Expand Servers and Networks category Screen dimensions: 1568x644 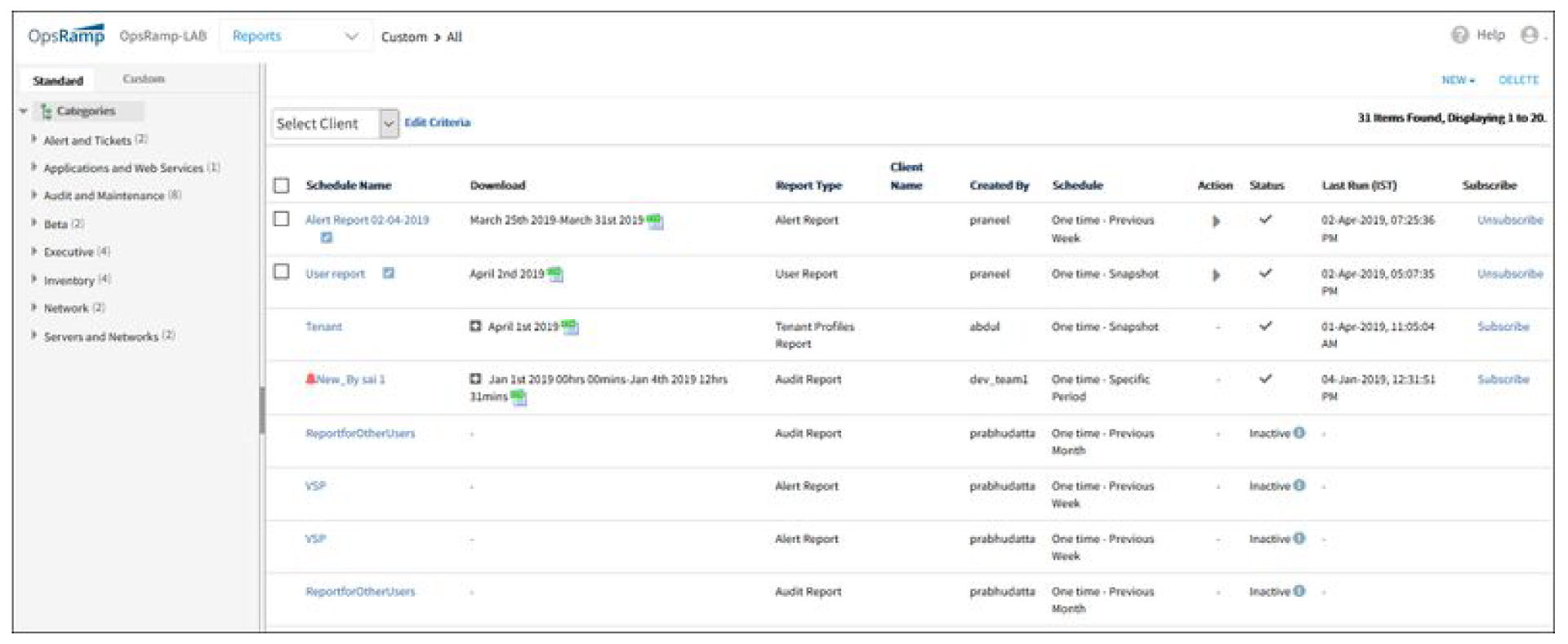coord(33,335)
